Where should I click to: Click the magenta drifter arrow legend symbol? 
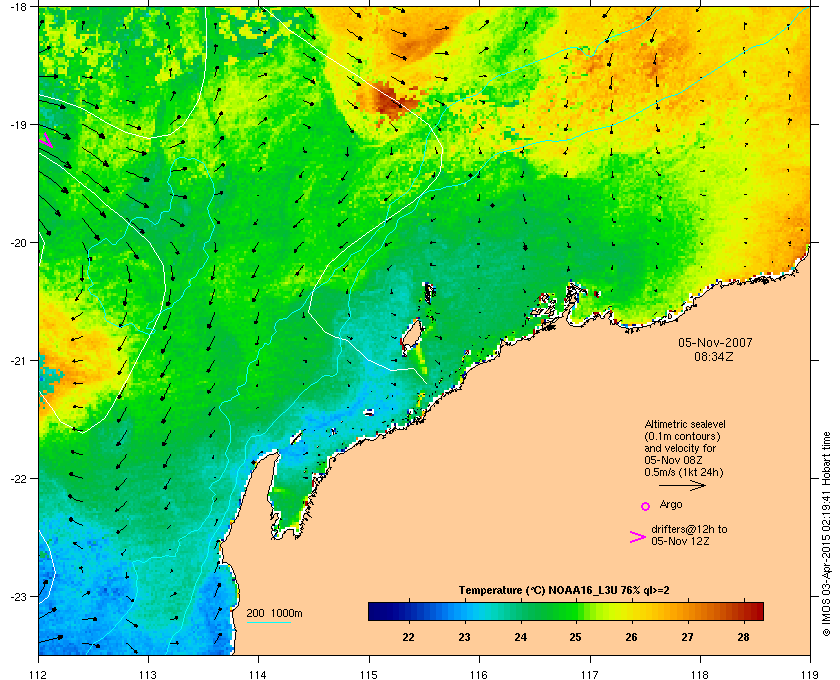(x=638, y=537)
